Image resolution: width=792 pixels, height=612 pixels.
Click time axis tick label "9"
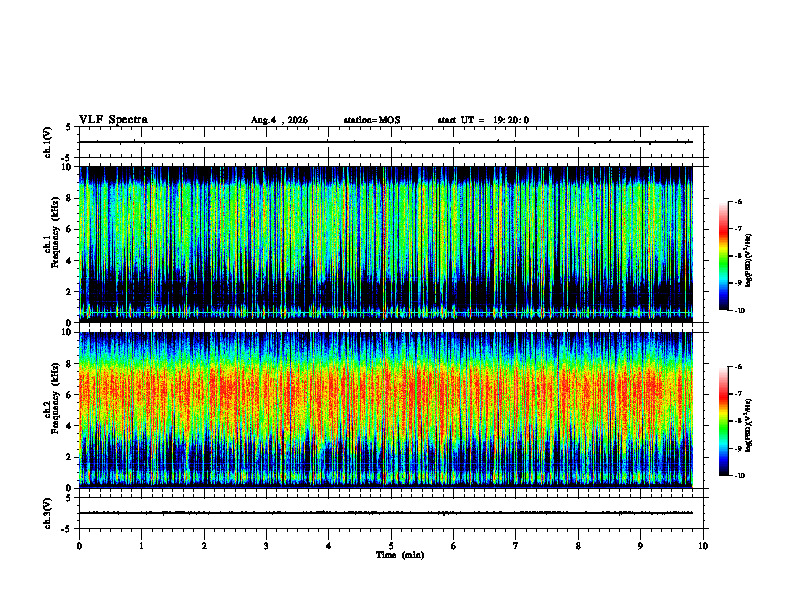coord(640,546)
